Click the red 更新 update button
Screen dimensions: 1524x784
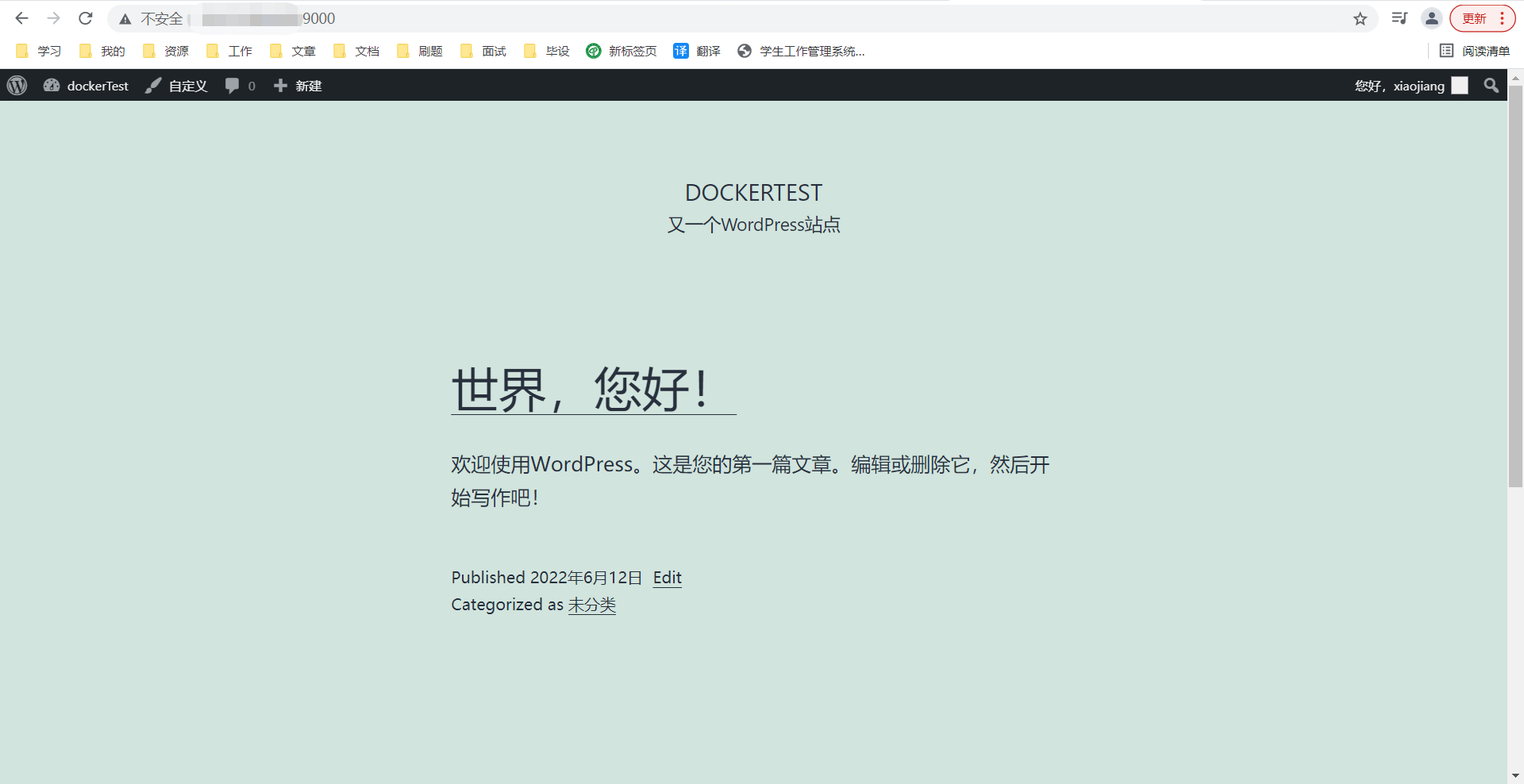coord(1475,18)
